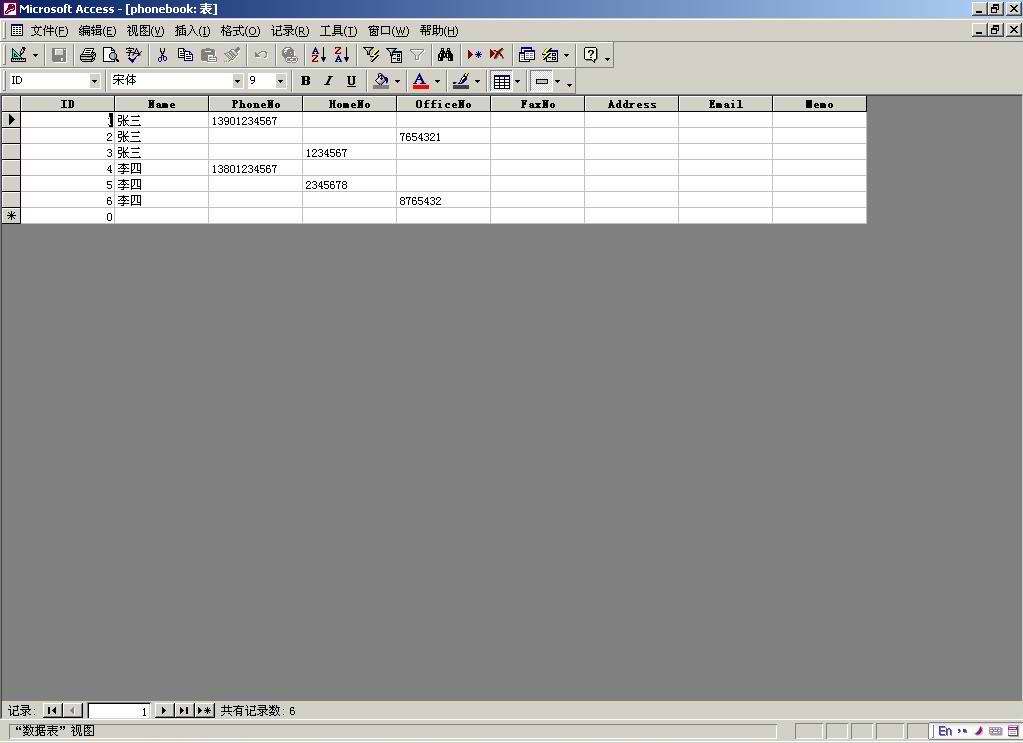Go to next record navigation button
This screenshot has height=743, width=1023.
pyautogui.click(x=164, y=710)
